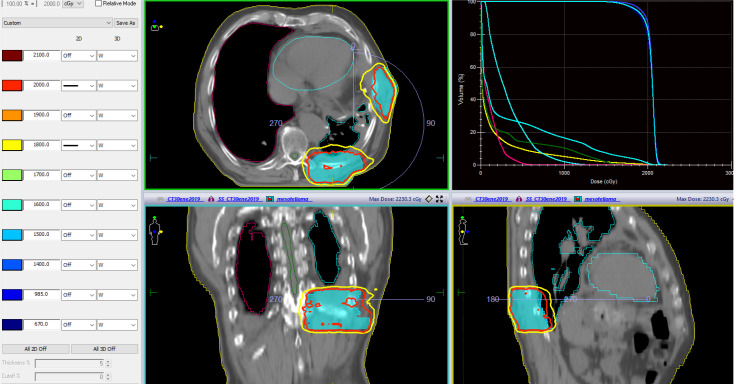Click the All 2D Off button
735x384 pixels.
pos(36,349)
